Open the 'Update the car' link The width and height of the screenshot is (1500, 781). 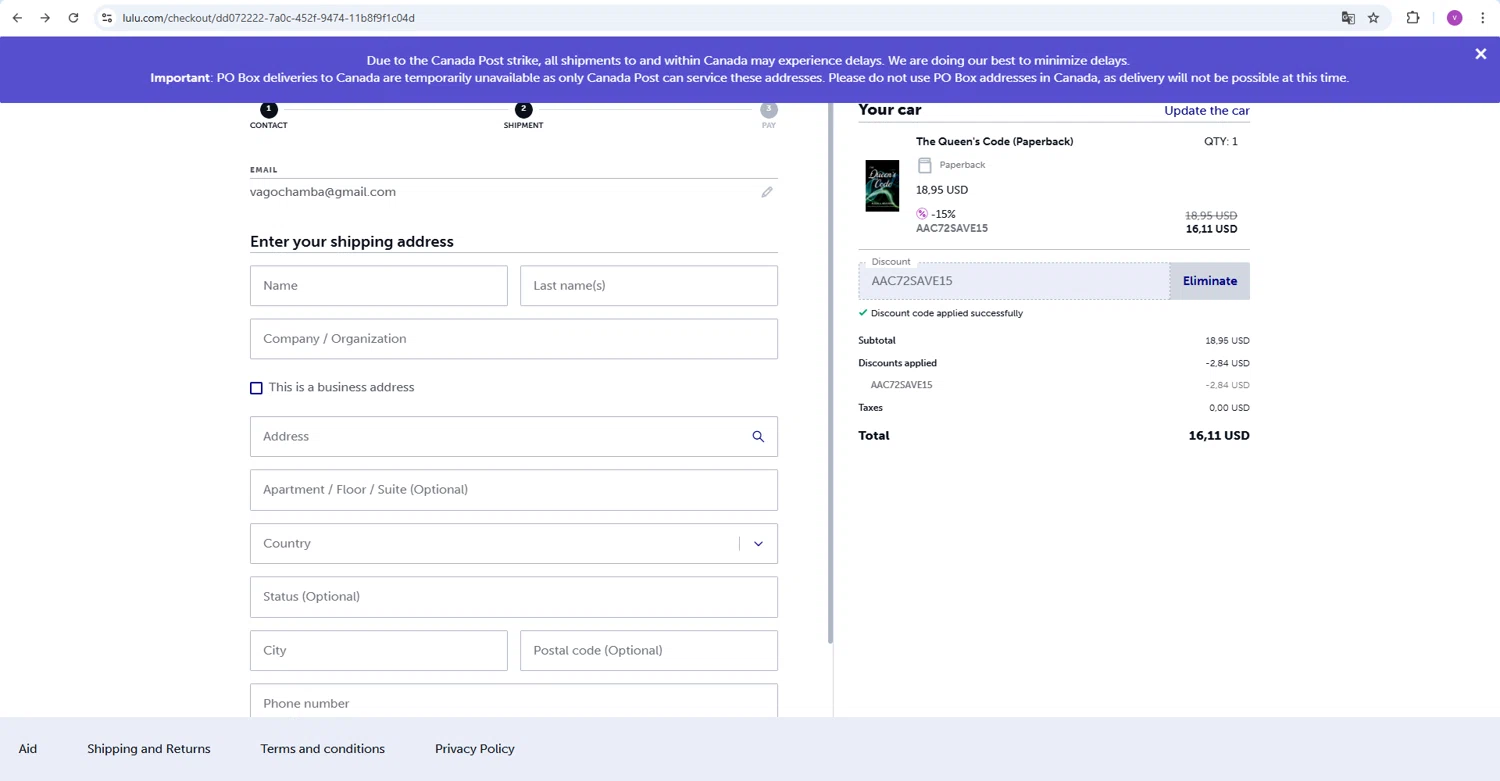tap(1206, 111)
